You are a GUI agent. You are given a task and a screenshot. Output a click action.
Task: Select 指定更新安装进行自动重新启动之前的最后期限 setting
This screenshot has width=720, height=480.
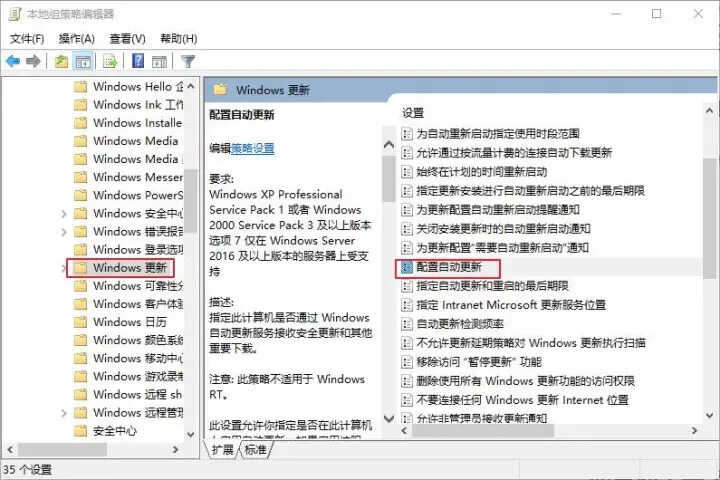[x=530, y=191]
